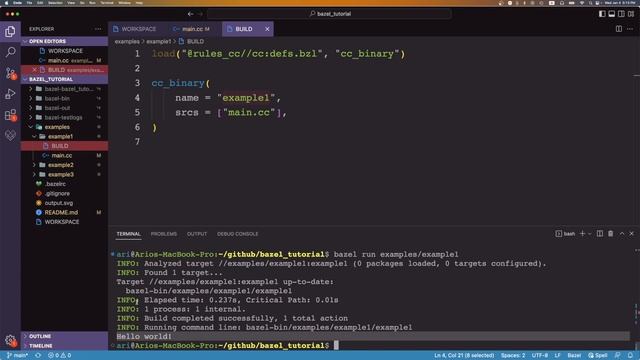
Task: Expand the bazel-out folder
Action: click(64, 108)
